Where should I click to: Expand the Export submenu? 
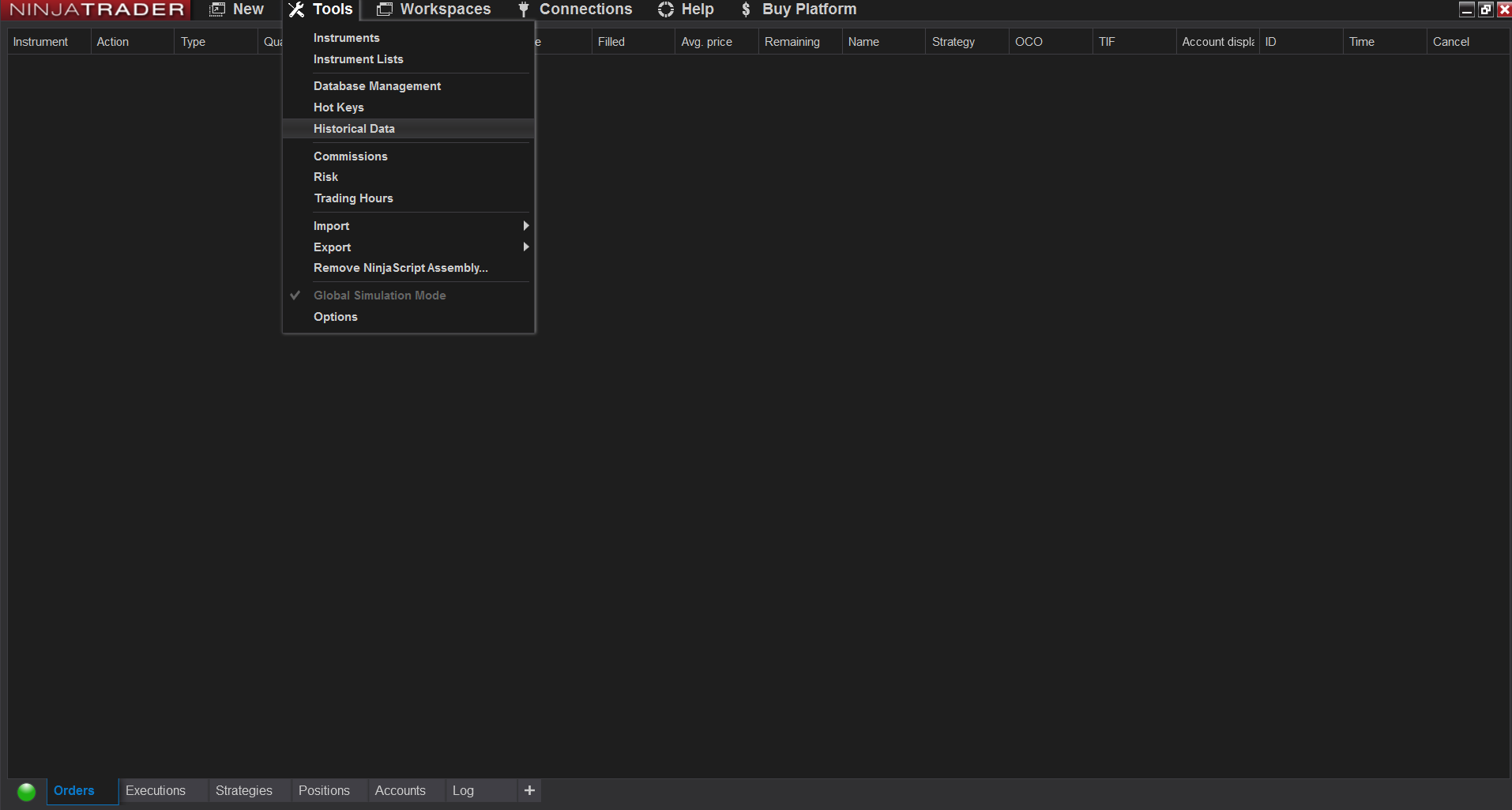pos(408,247)
